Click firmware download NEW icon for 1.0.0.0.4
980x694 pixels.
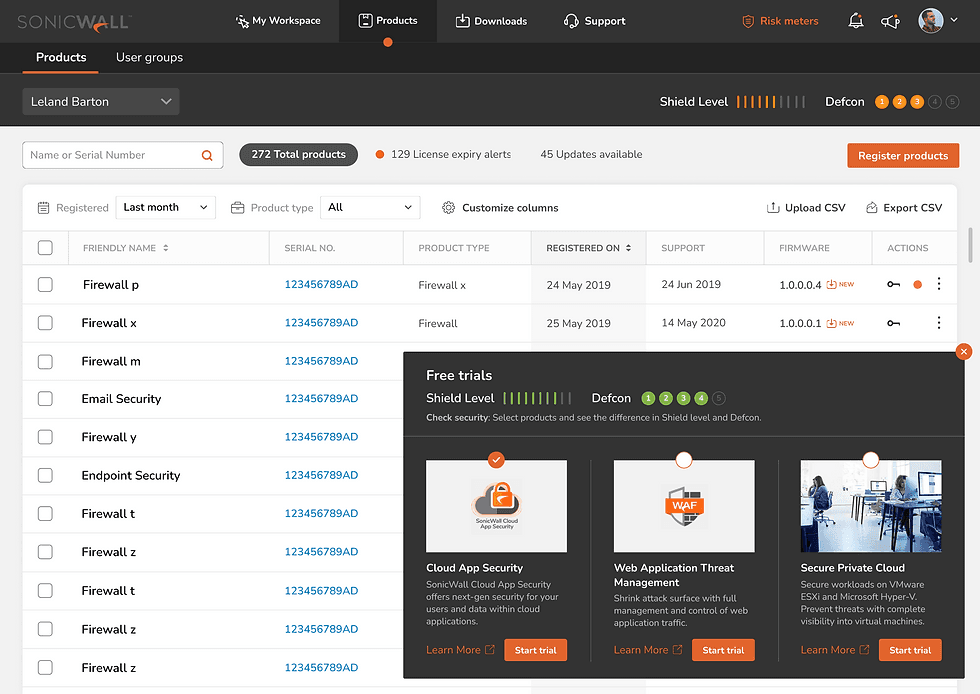(x=840, y=284)
